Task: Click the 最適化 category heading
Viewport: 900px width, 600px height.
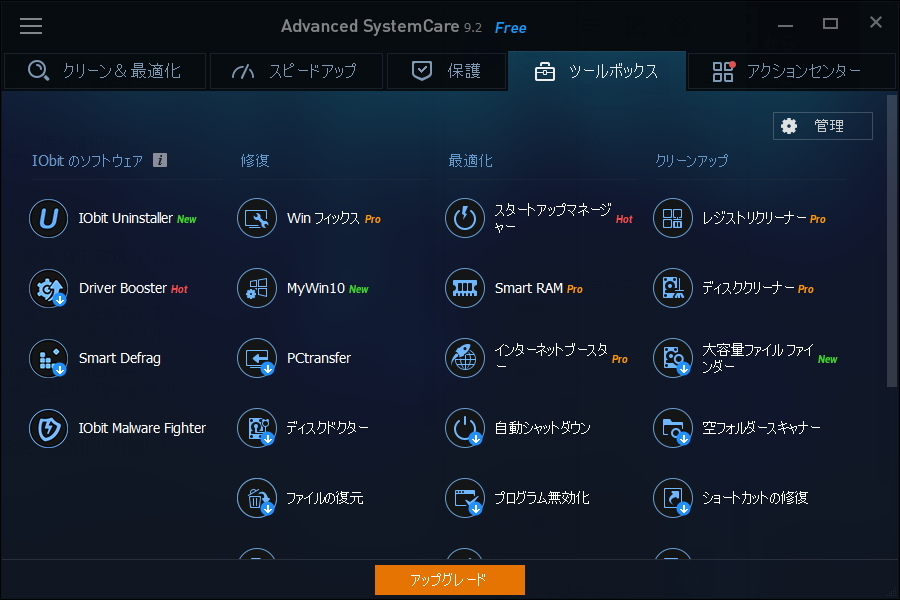Action: [470, 161]
